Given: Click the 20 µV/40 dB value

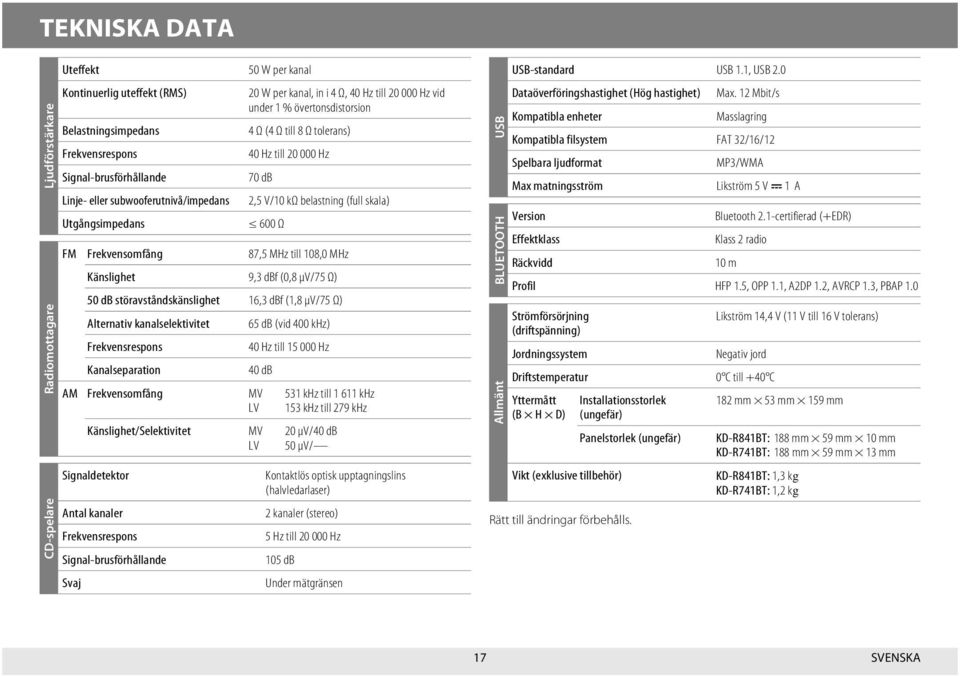Looking at the screenshot, I should coord(310,431).
